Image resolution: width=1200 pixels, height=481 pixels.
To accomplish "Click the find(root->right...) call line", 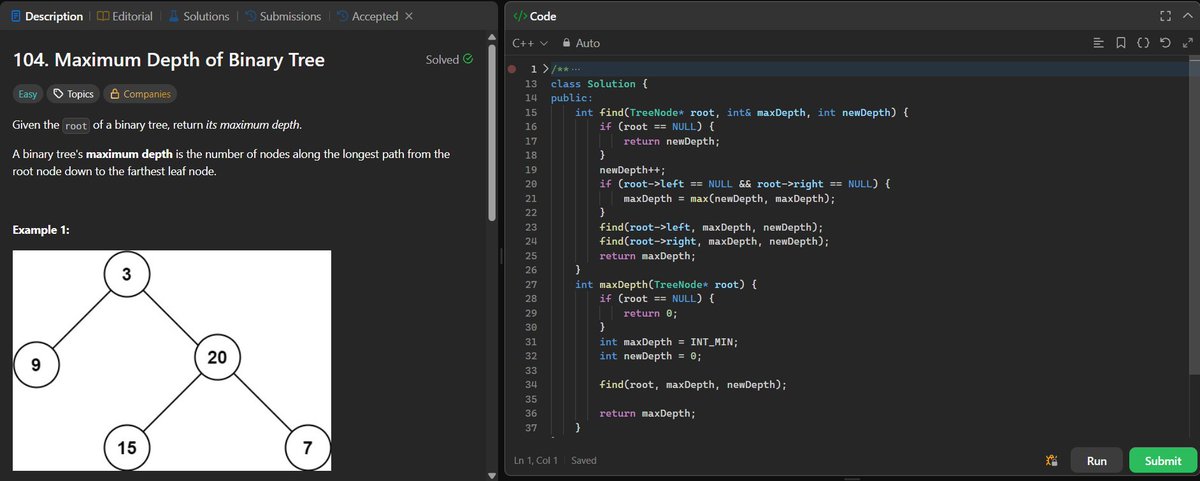I will pyautogui.click(x=714, y=241).
